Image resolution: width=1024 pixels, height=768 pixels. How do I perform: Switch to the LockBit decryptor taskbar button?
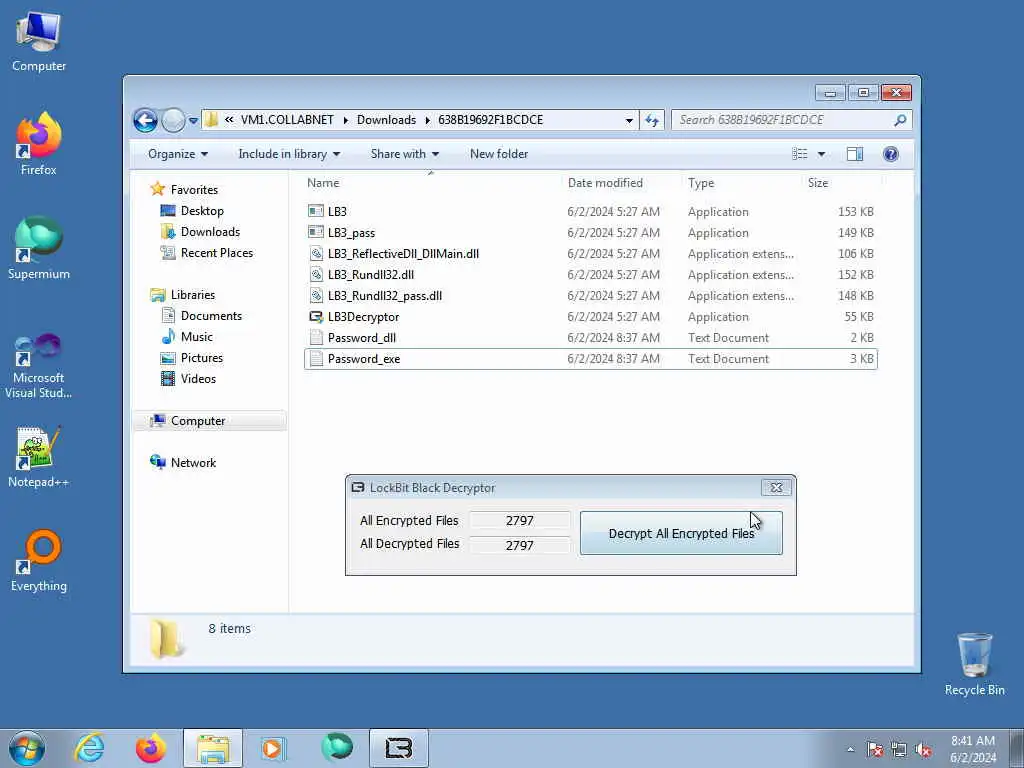(398, 748)
